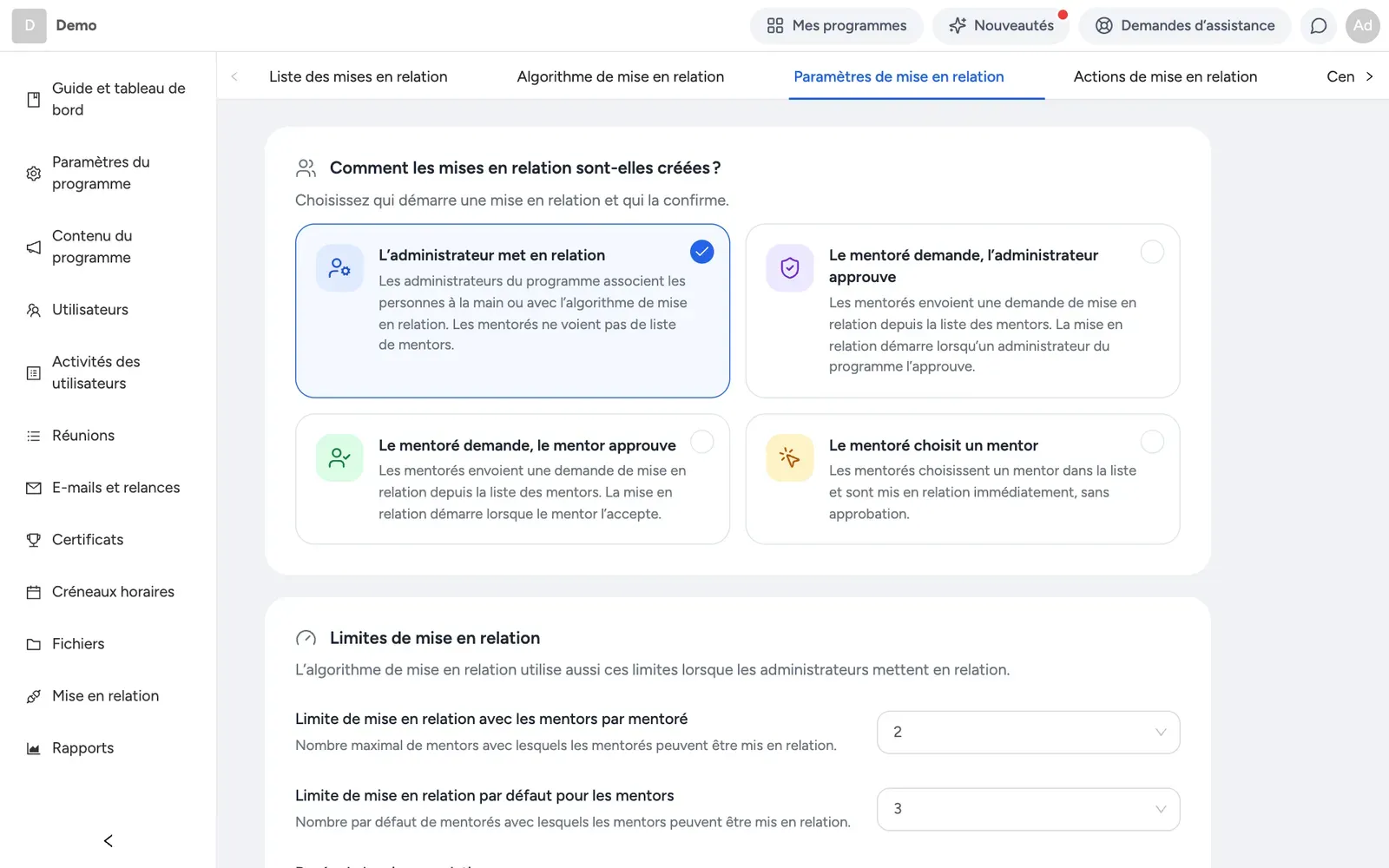Click the Fichiers folder icon
Screen dimensions: 1389x868
(x=34, y=644)
